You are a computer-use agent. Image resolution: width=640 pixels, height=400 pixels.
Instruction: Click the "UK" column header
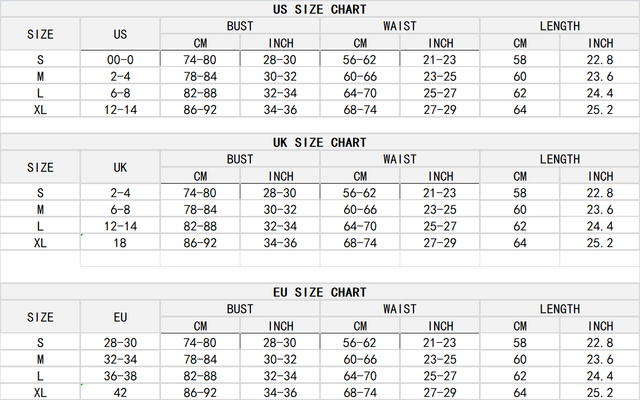[121, 168]
